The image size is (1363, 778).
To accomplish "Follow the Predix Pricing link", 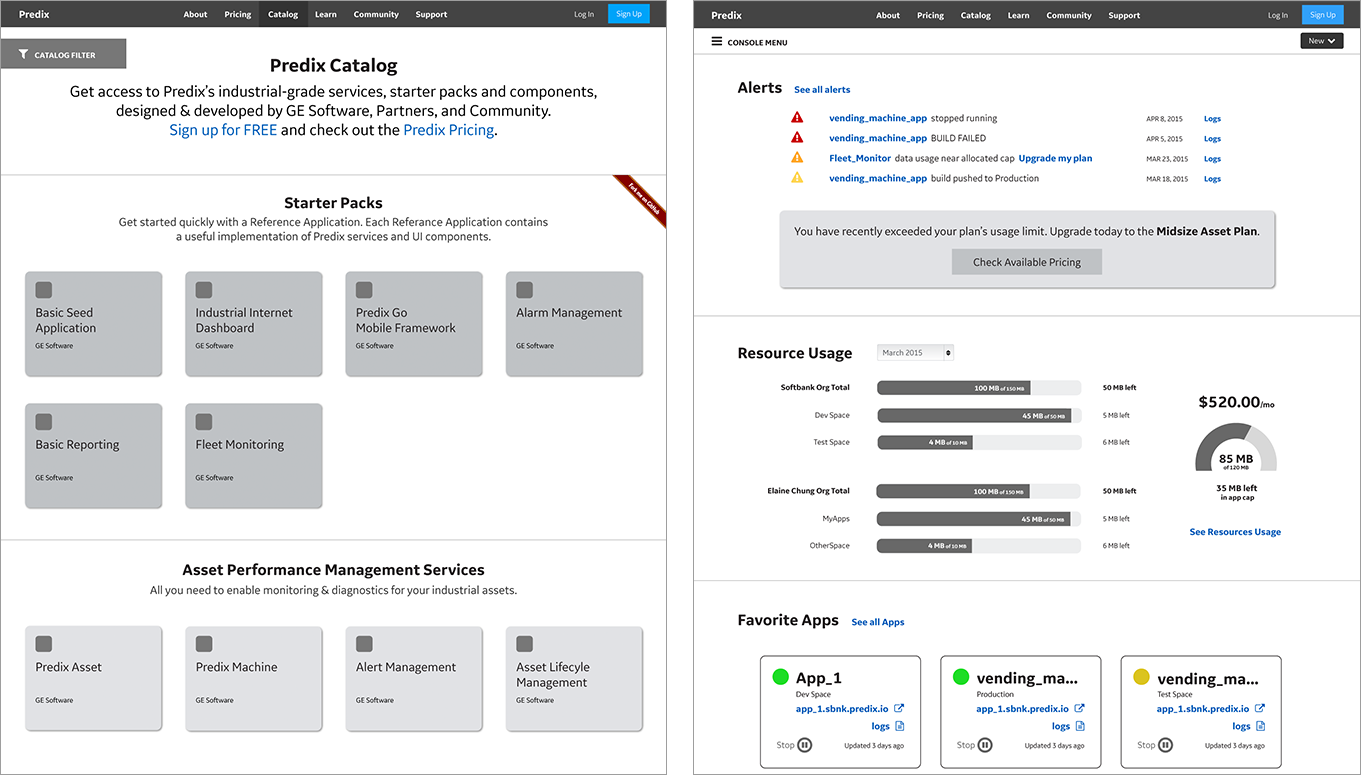I will pos(449,130).
